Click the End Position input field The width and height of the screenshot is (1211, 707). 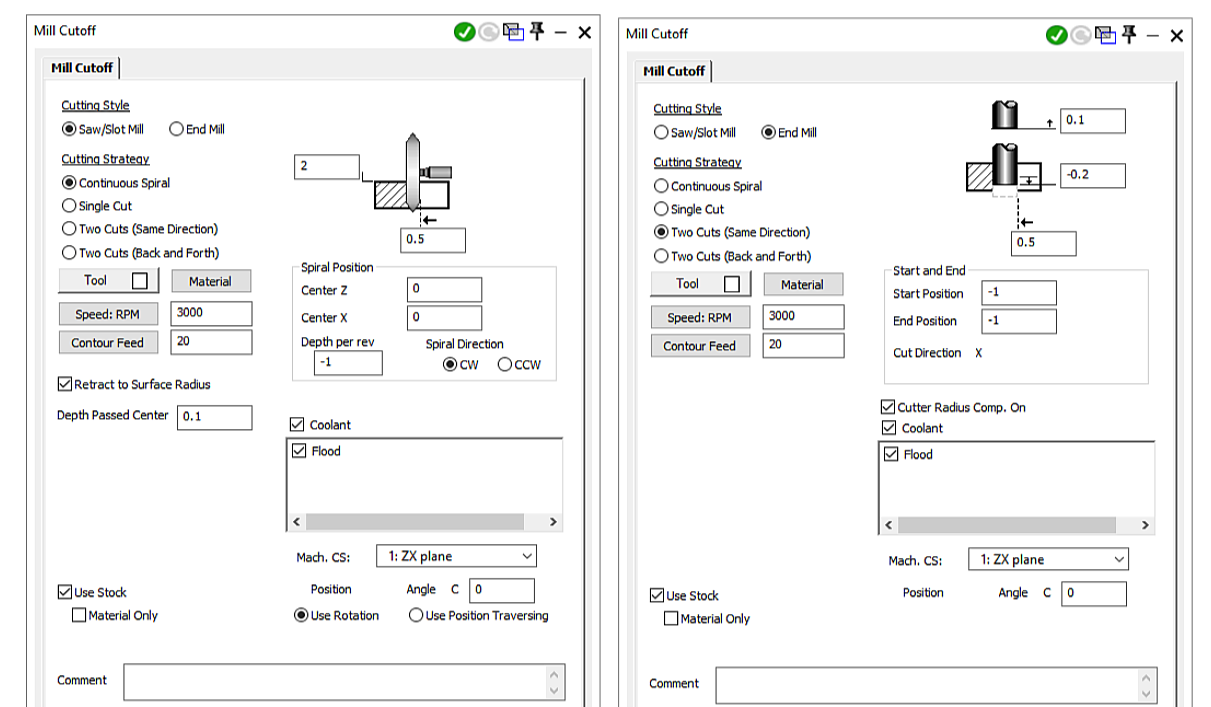(1019, 321)
